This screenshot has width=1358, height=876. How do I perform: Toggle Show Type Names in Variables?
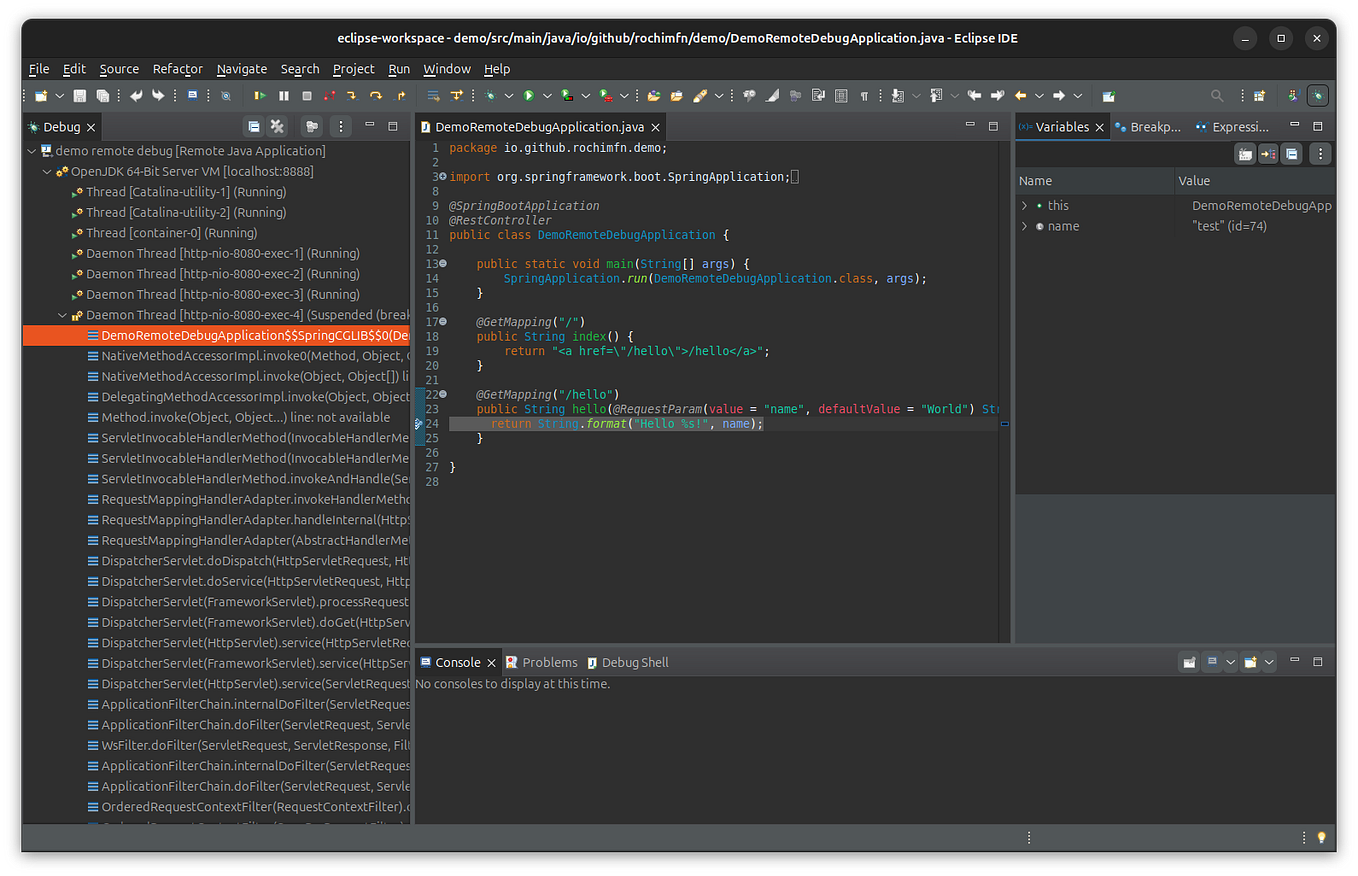[x=1245, y=154]
